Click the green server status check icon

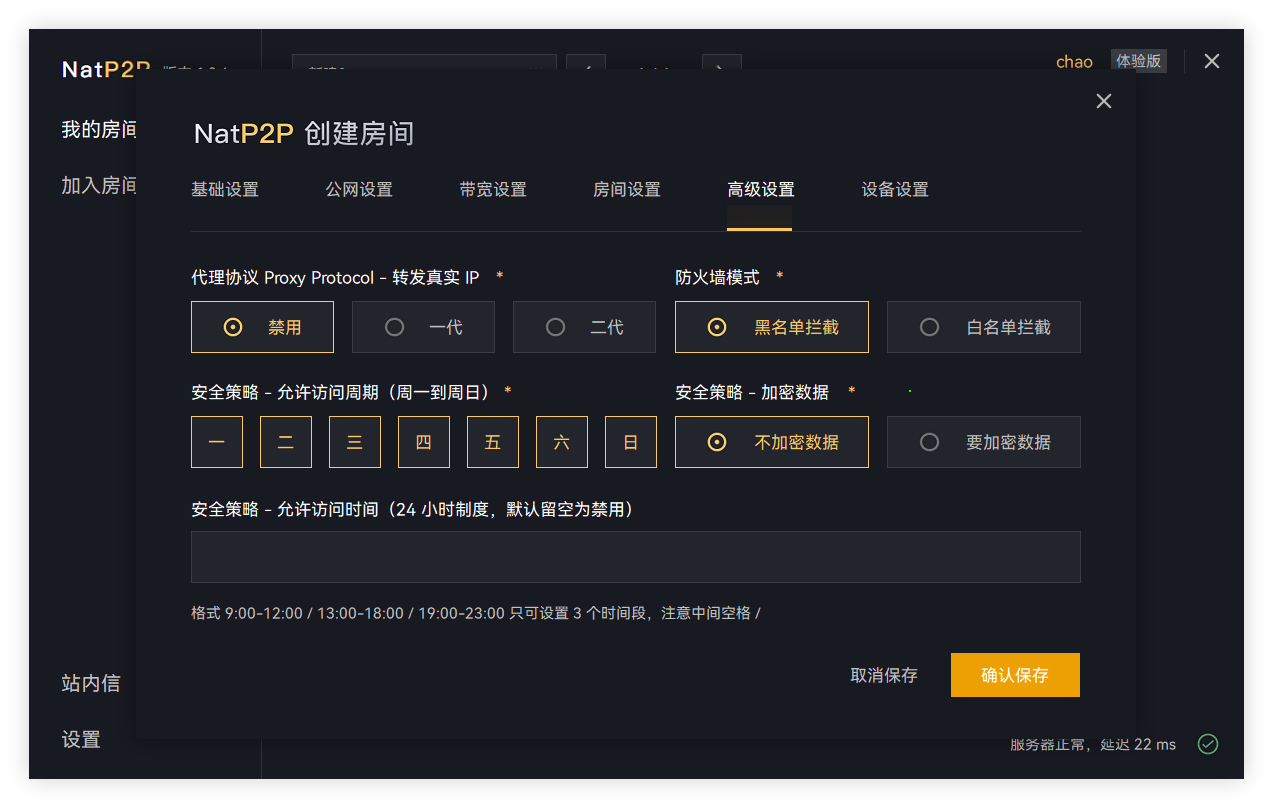click(x=1208, y=744)
